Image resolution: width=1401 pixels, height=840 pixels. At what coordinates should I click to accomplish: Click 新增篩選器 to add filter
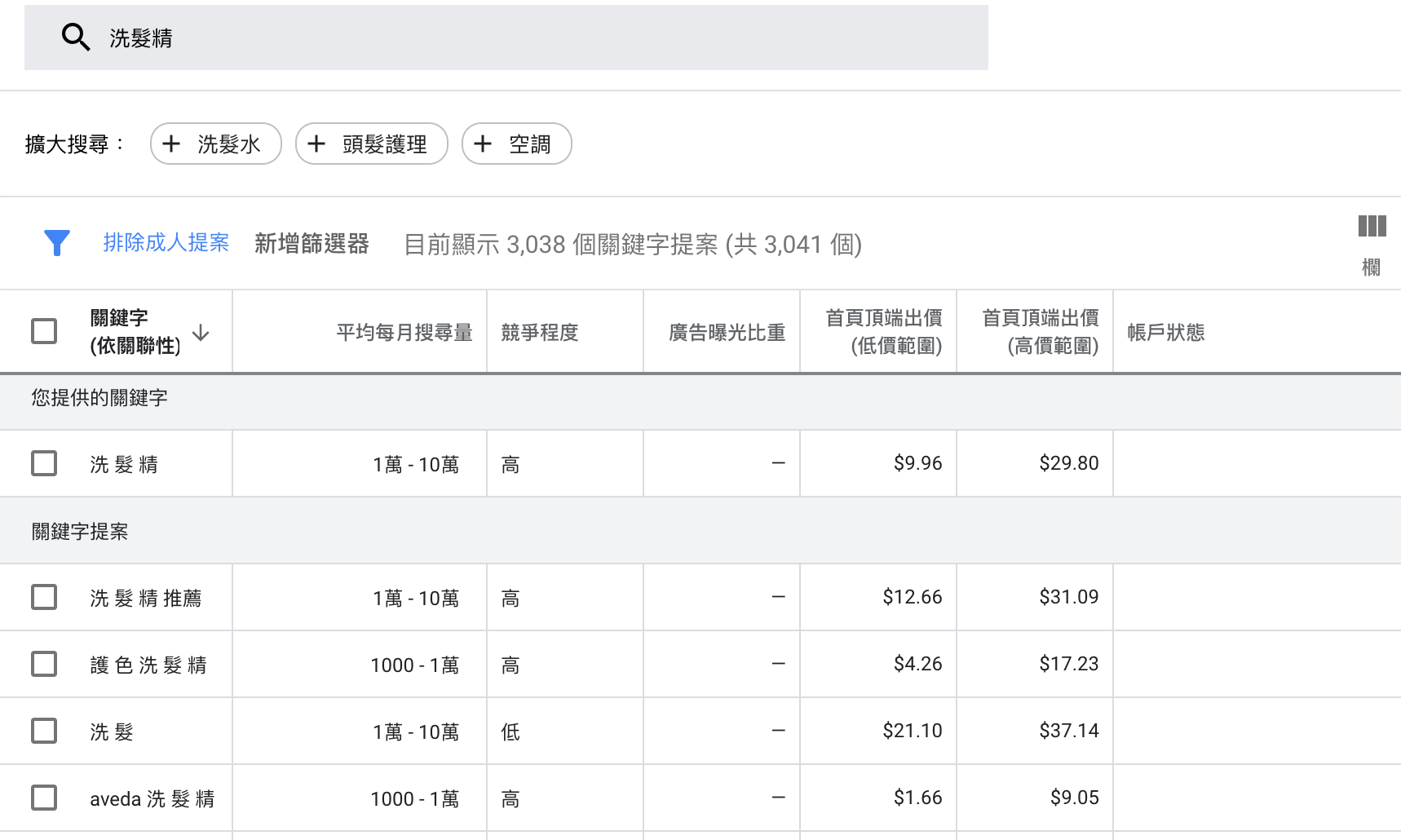tap(312, 243)
